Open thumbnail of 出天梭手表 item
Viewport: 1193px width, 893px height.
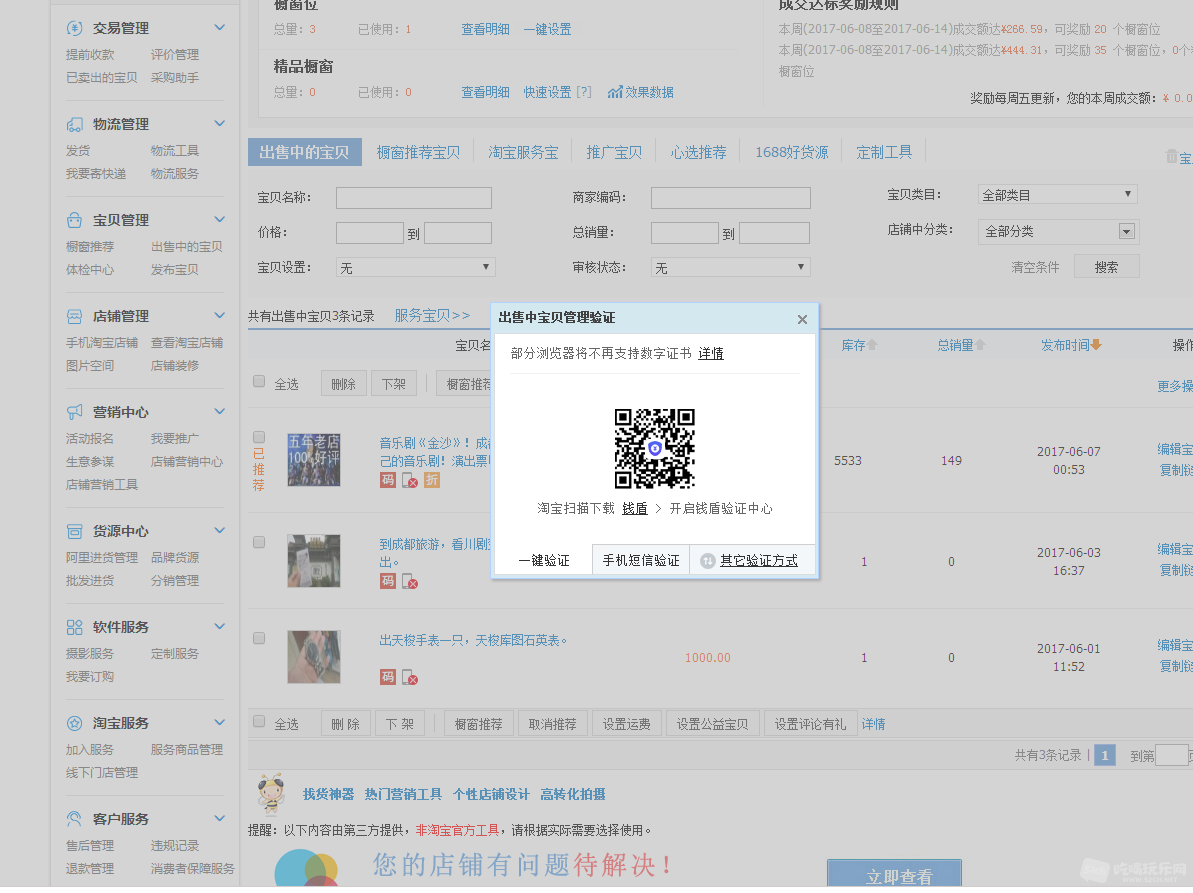click(x=313, y=657)
